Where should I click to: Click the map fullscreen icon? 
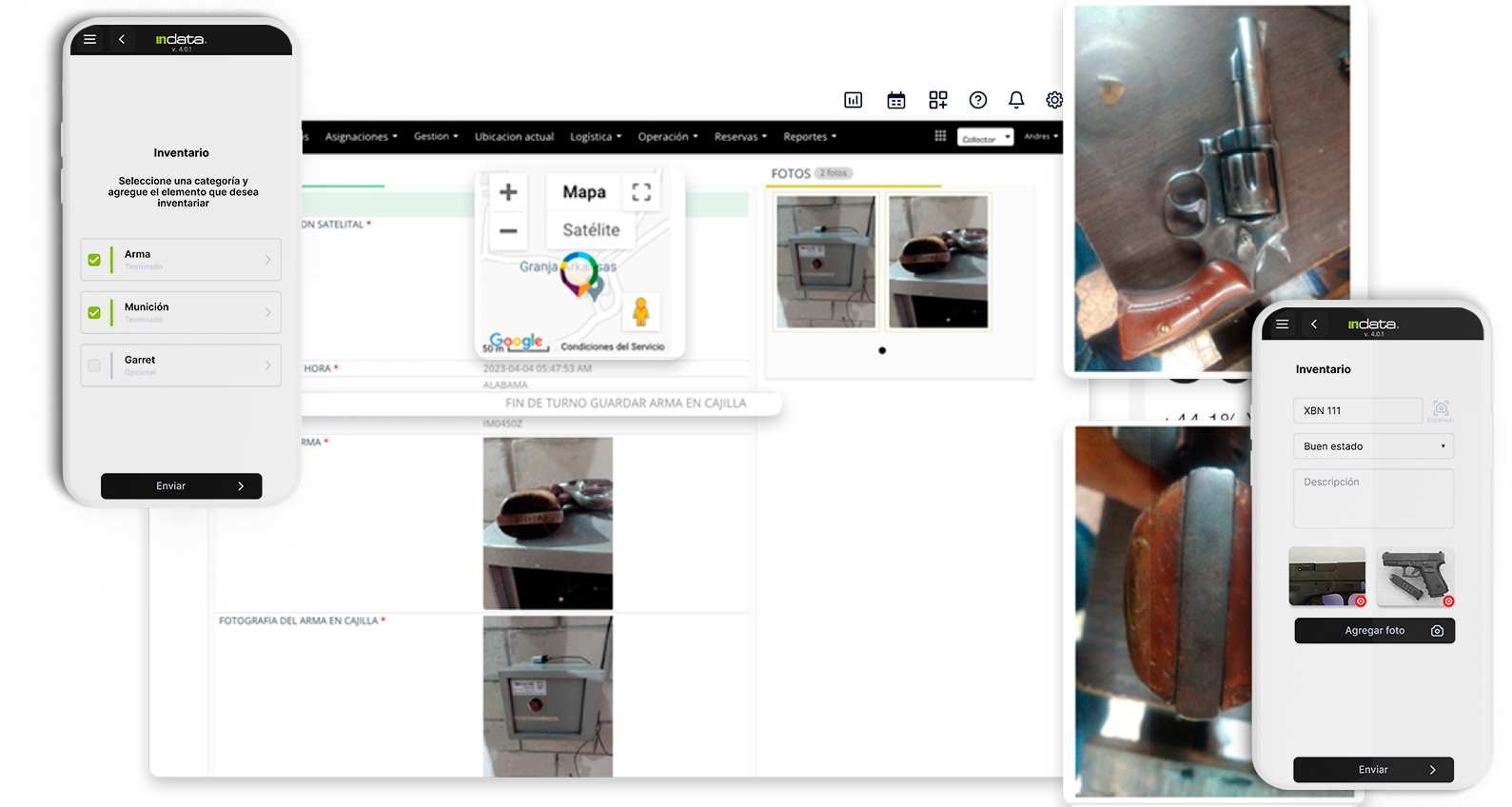tap(641, 192)
